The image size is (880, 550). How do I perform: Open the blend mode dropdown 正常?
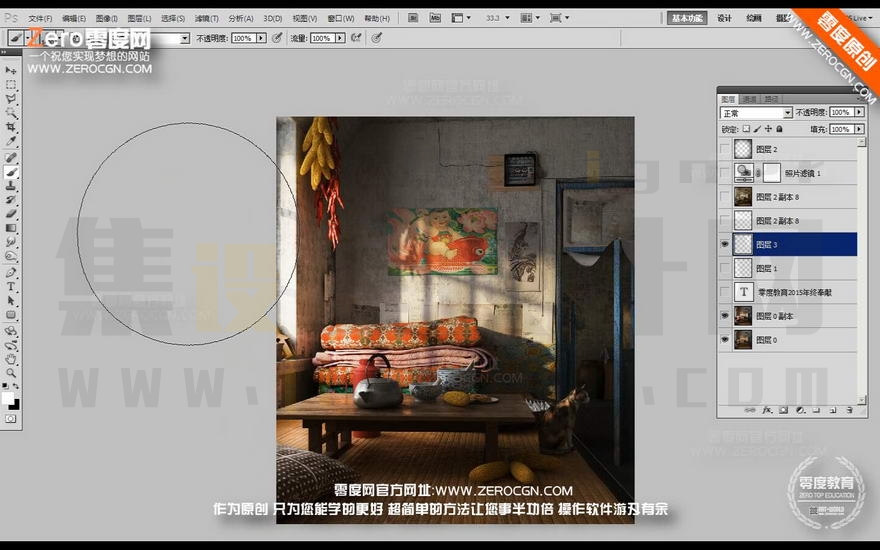pyautogui.click(x=756, y=113)
